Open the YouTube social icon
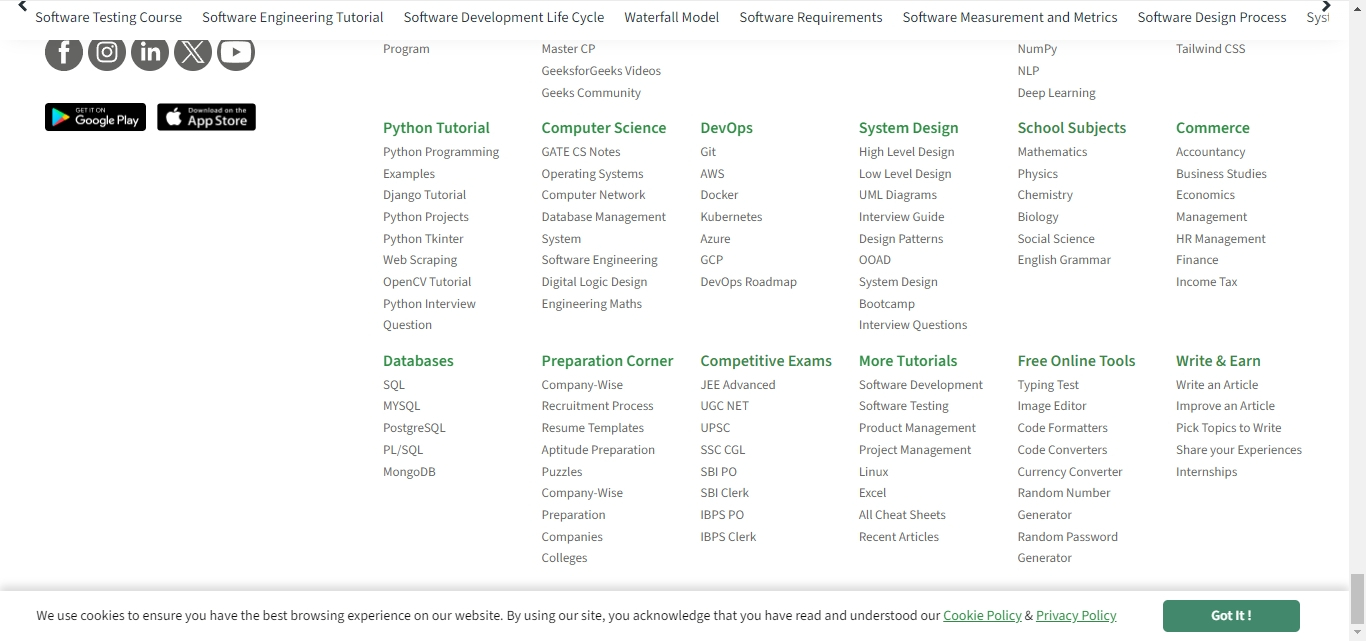Viewport: 1366px width, 641px height. 236,52
